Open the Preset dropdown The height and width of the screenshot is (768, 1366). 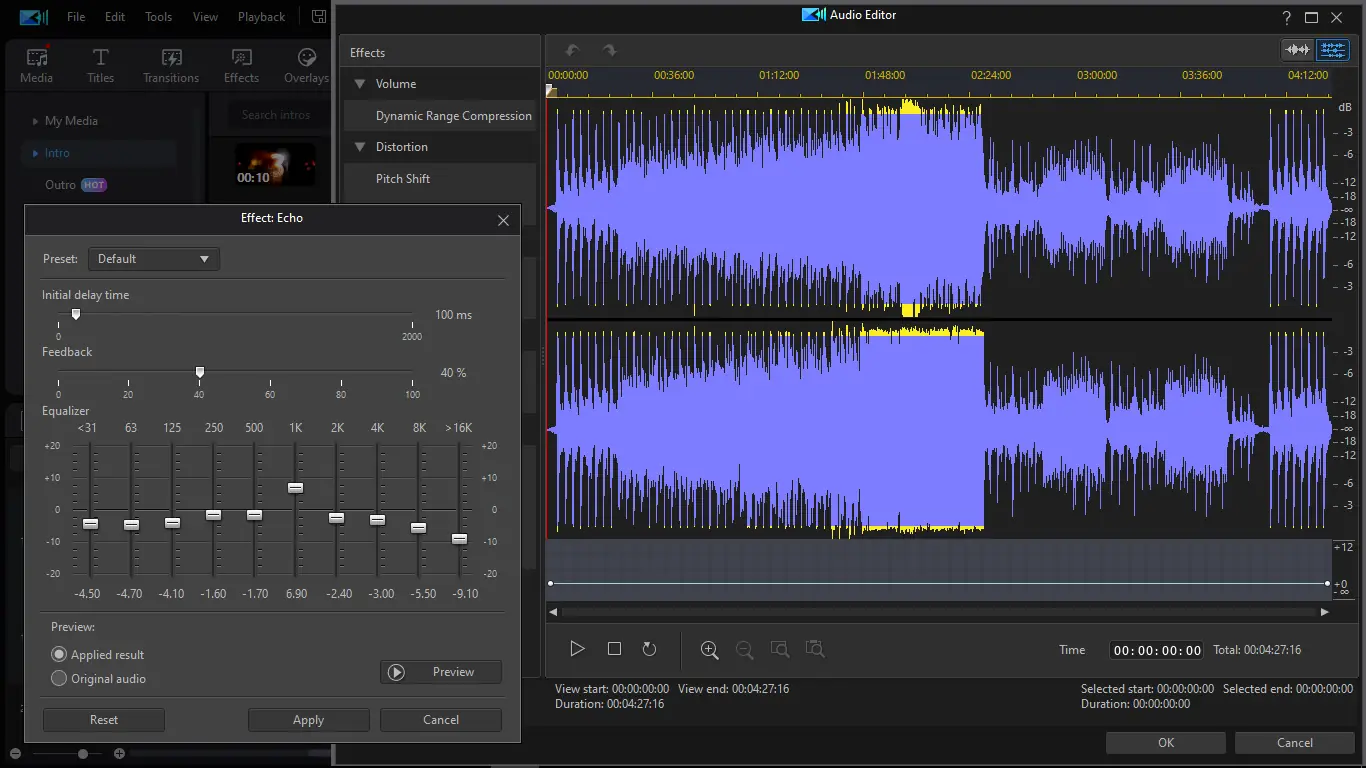click(x=154, y=259)
